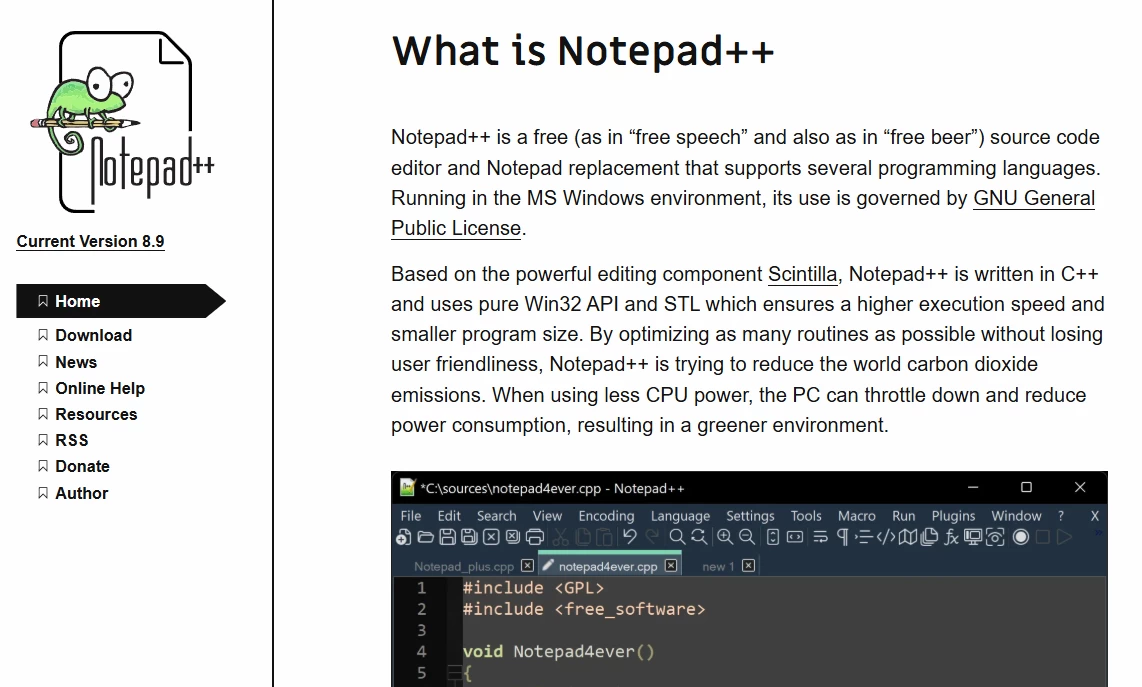
Task: Click the Find magnifier icon
Action: pyautogui.click(x=677, y=537)
